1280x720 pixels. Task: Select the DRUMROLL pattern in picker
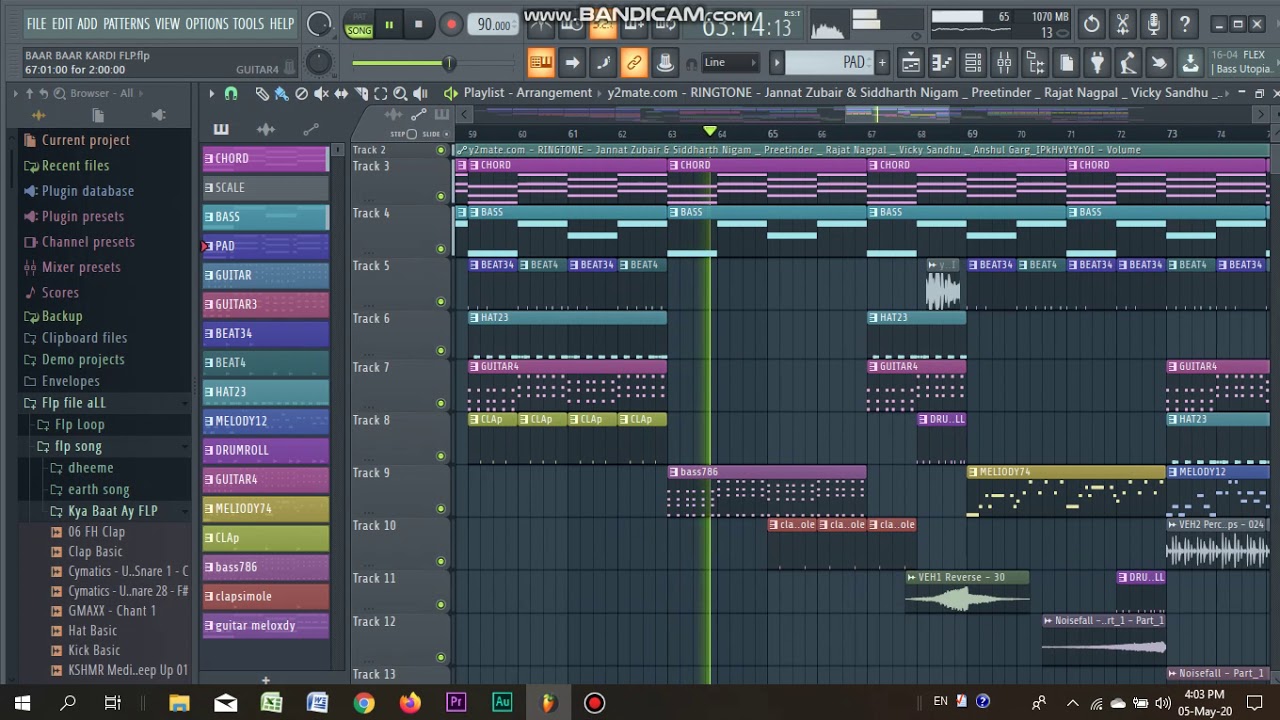click(x=266, y=450)
